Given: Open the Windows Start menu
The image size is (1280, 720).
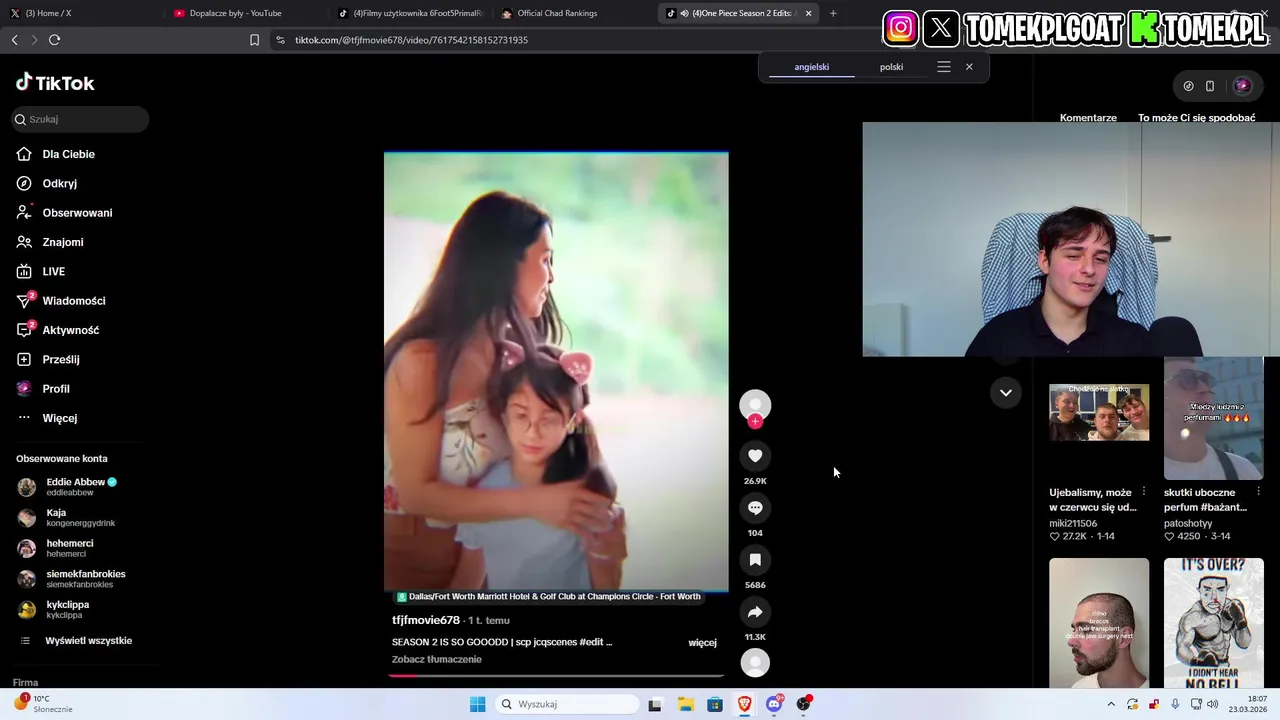Looking at the screenshot, I should [x=478, y=704].
